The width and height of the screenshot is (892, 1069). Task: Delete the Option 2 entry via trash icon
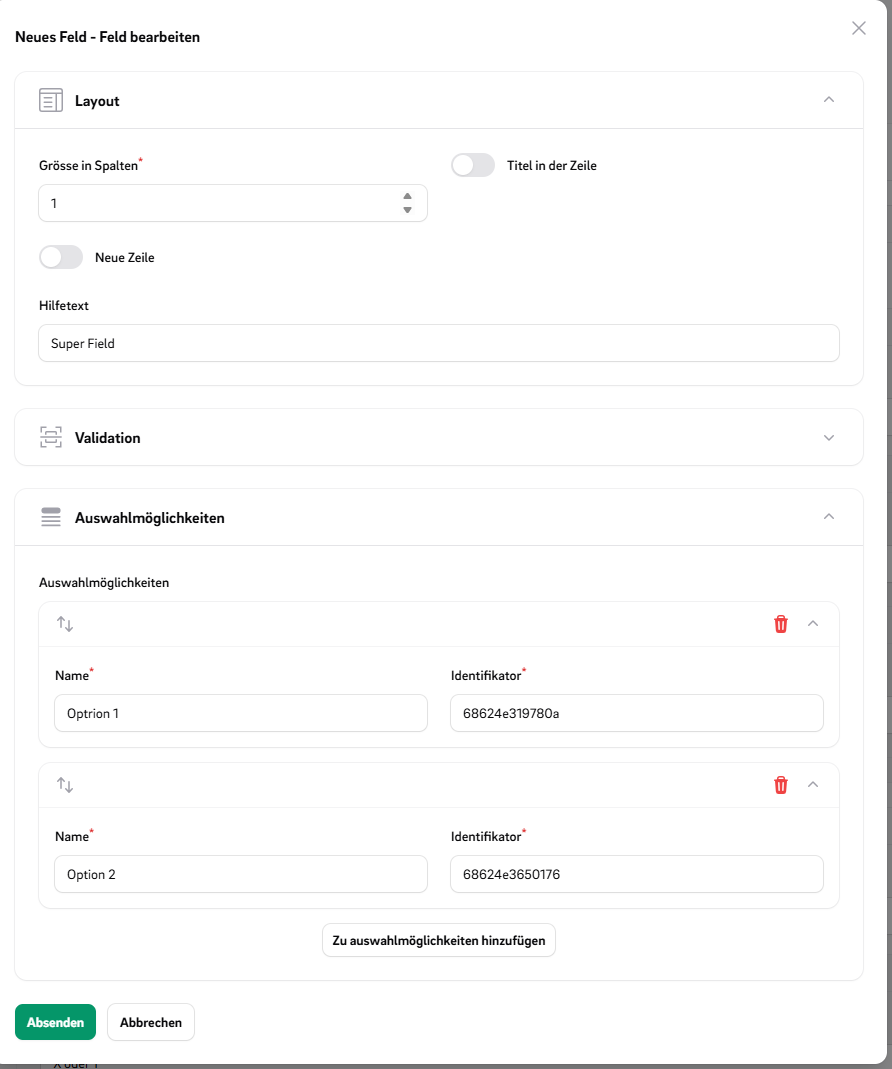coord(781,785)
